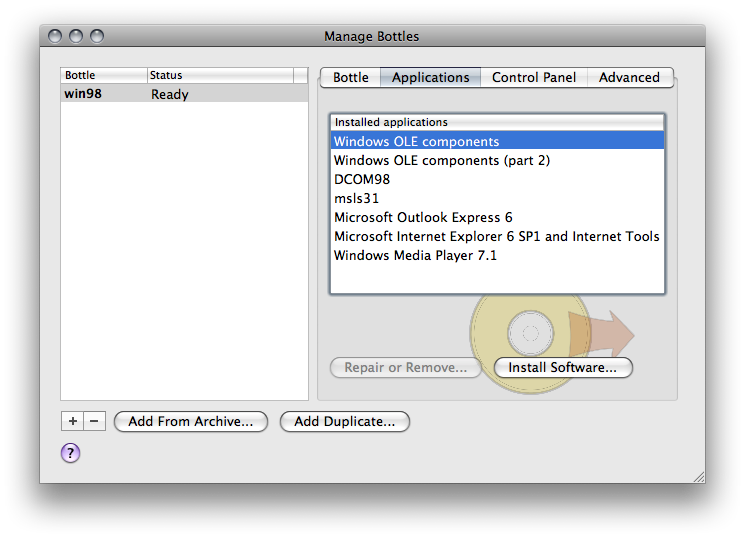Image resolution: width=745 pixels, height=538 pixels.
Task: Sort by the Status column header
Action: coord(220,75)
